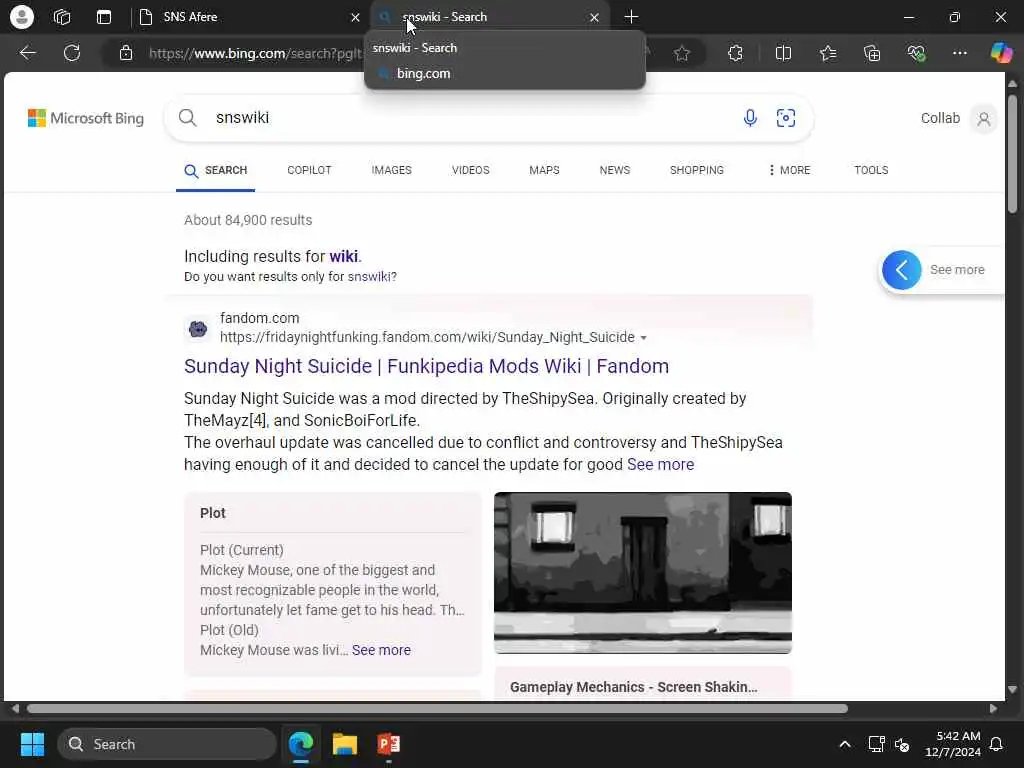Switch to the SHOPPING tab
Image resolution: width=1024 pixels, height=768 pixels.
pyautogui.click(x=696, y=170)
